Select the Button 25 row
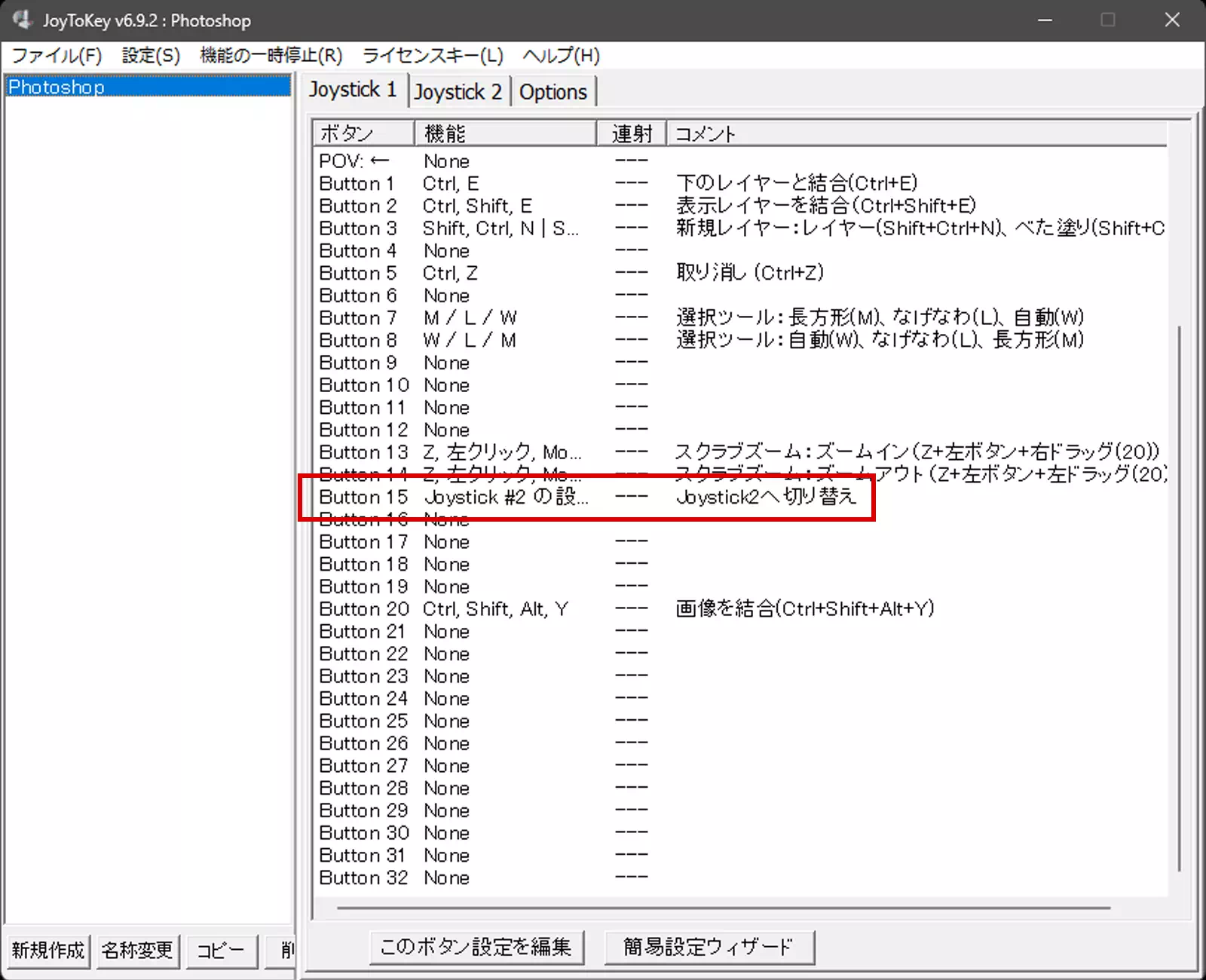The width and height of the screenshot is (1206, 980). click(x=741, y=721)
